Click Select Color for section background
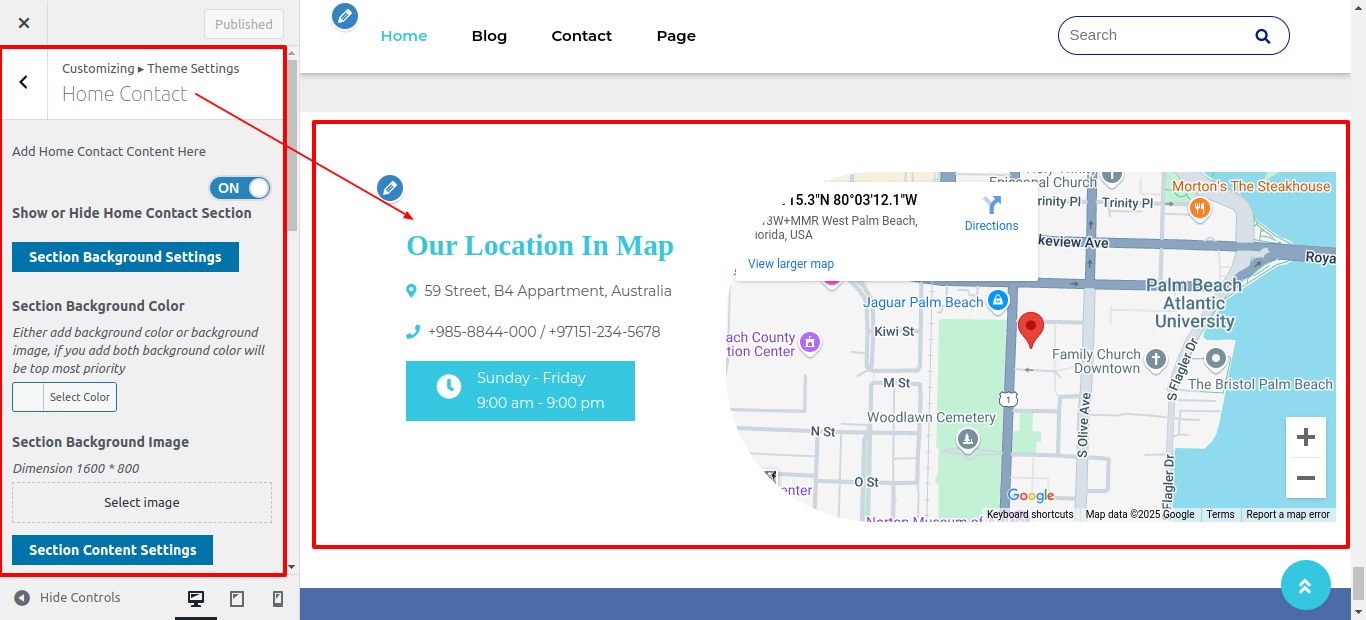This screenshot has width=1366, height=620. [65, 397]
